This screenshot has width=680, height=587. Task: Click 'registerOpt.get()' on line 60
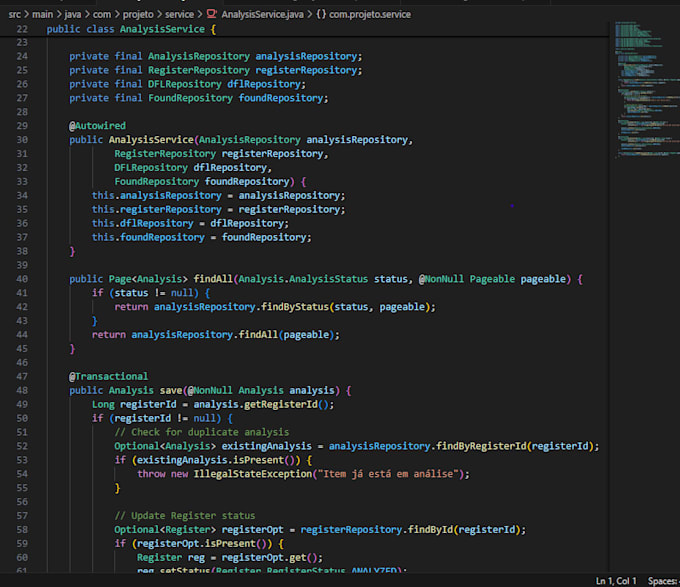pos(269,558)
